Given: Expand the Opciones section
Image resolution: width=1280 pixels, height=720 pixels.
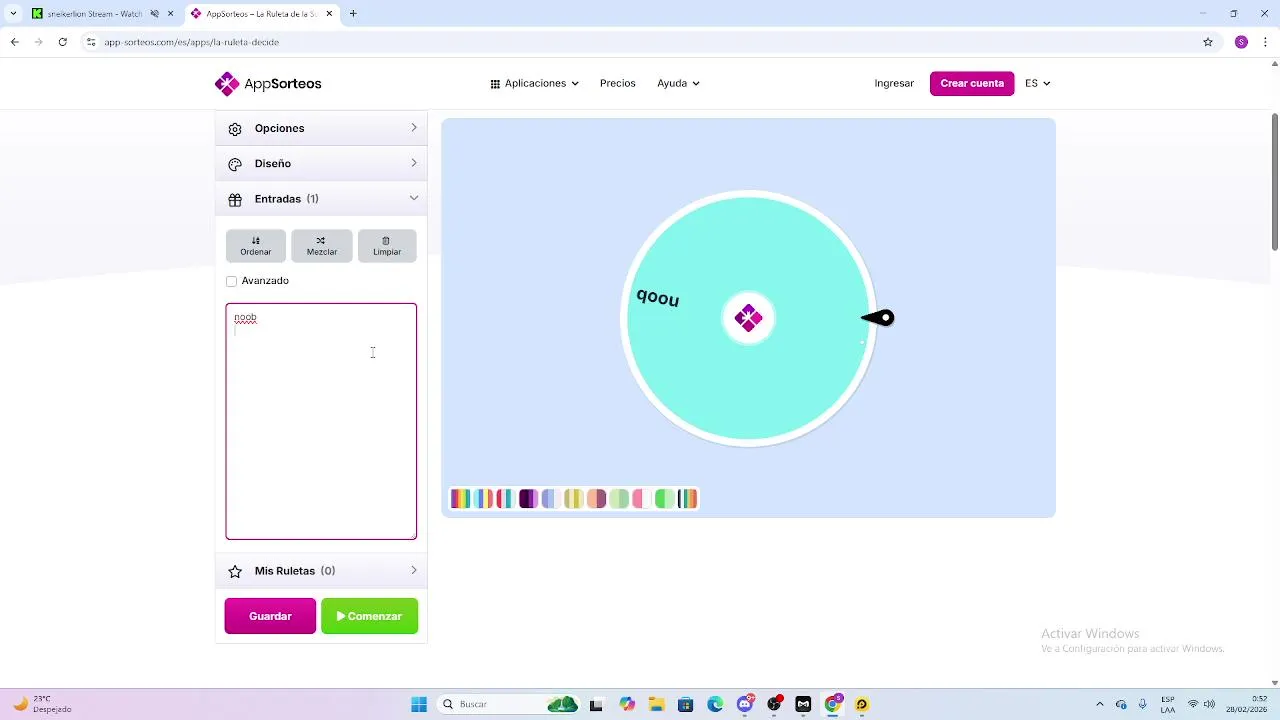Looking at the screenshot, I should [321, 128].
